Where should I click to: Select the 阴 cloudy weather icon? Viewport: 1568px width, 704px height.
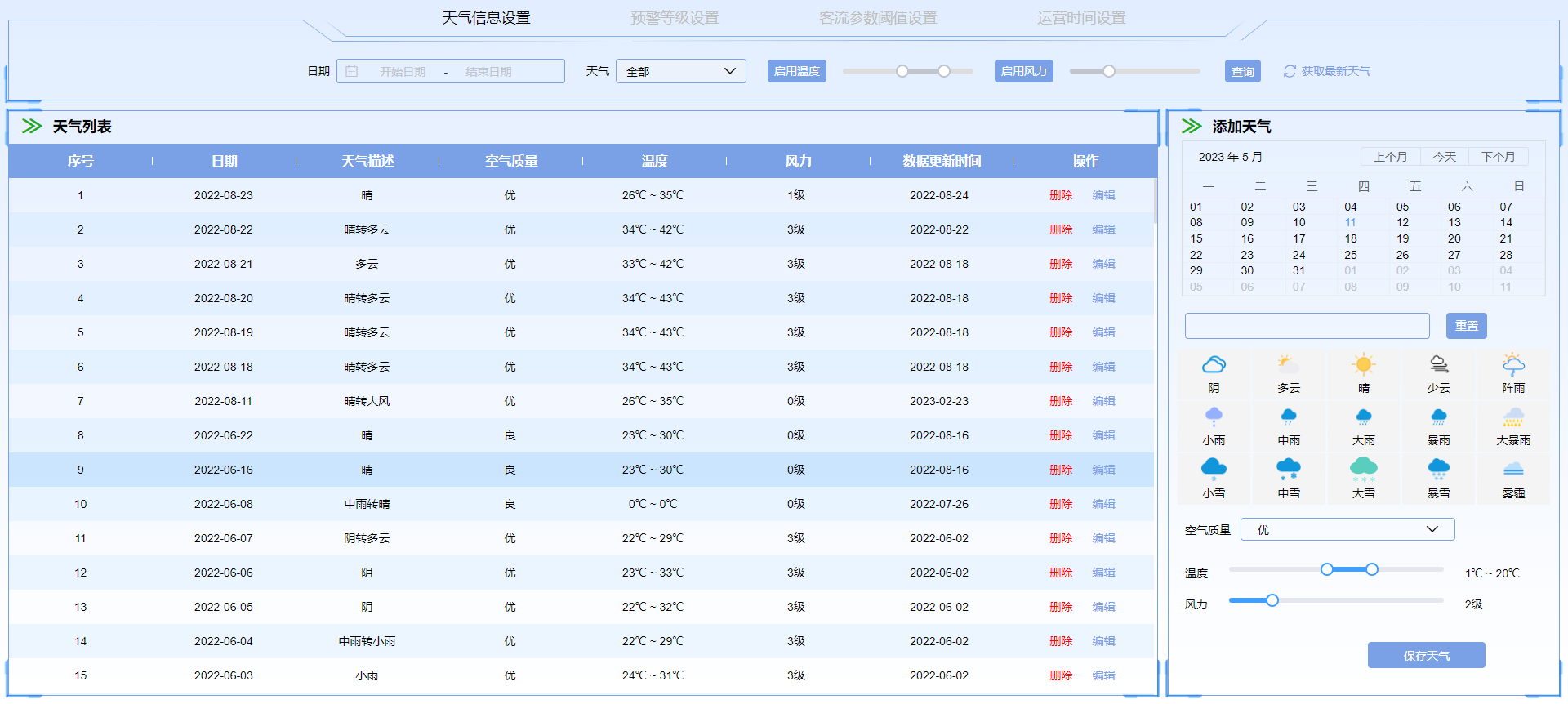point(1214,364)
